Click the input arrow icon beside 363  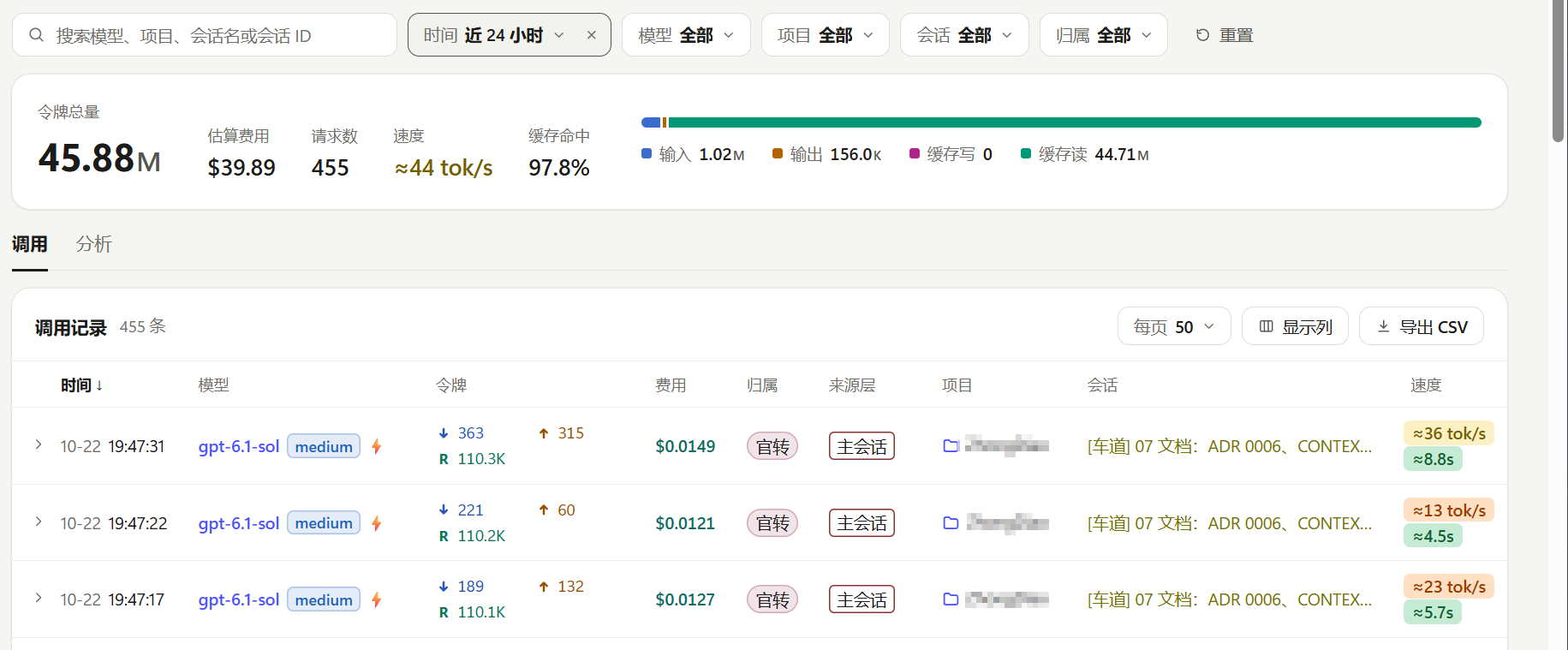point(444,433)
